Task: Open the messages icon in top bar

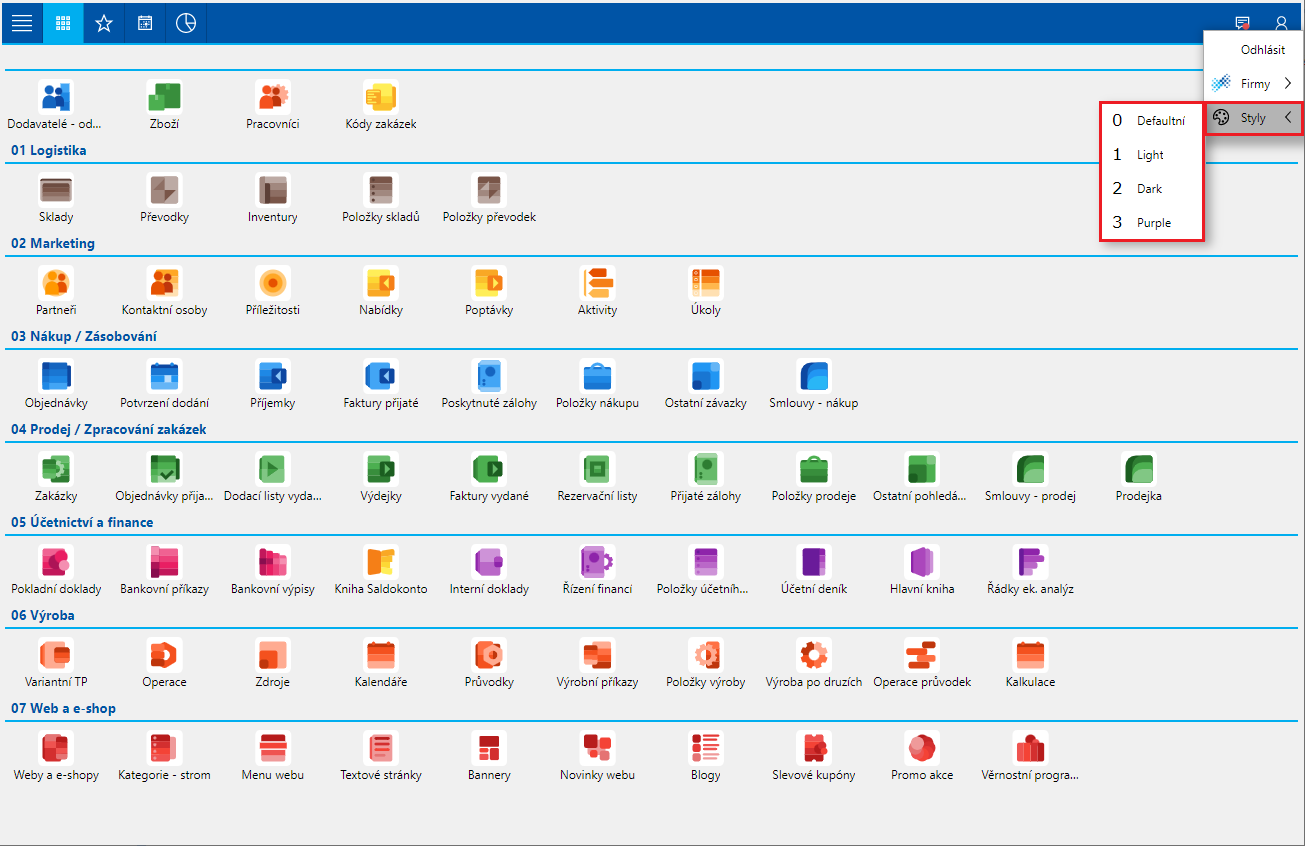Action: click(x=1242, y=23)
